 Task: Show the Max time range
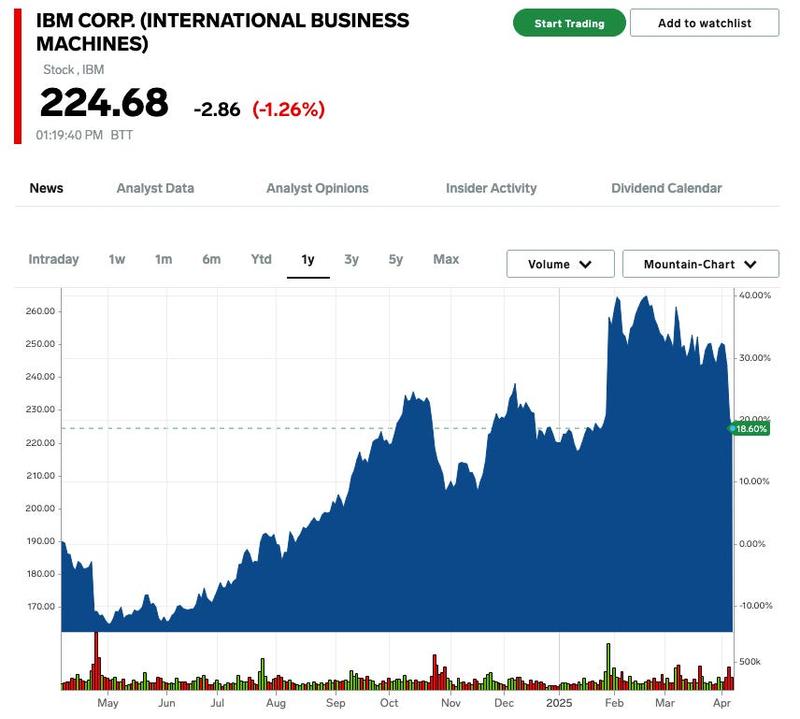pyautogui.click(x=446, y=259)
